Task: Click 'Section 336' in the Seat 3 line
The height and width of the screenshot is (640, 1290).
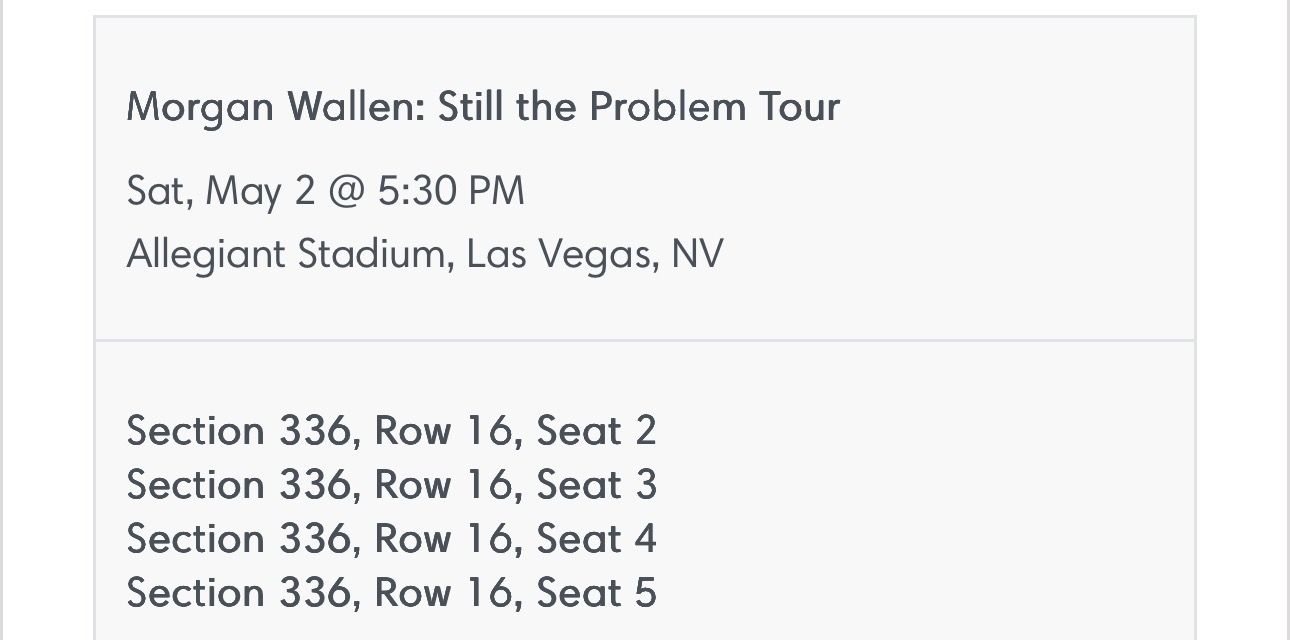Action: coord(238,485)
